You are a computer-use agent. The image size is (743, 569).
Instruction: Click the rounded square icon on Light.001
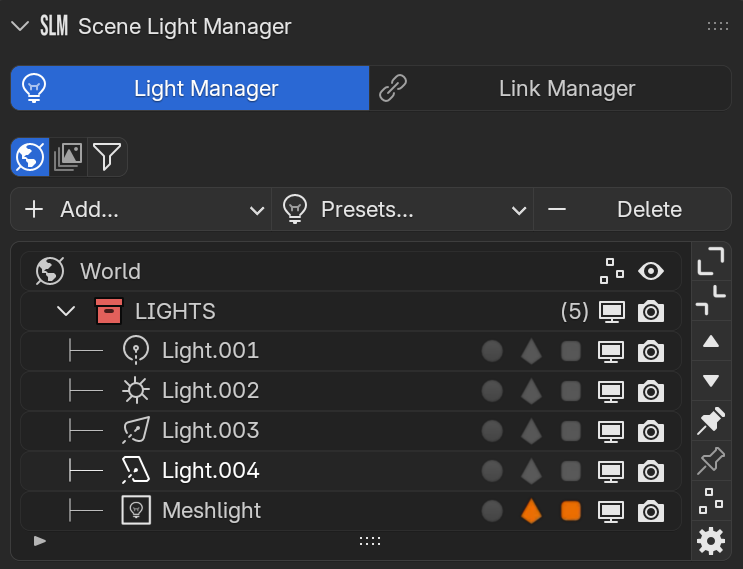point(571,351)
